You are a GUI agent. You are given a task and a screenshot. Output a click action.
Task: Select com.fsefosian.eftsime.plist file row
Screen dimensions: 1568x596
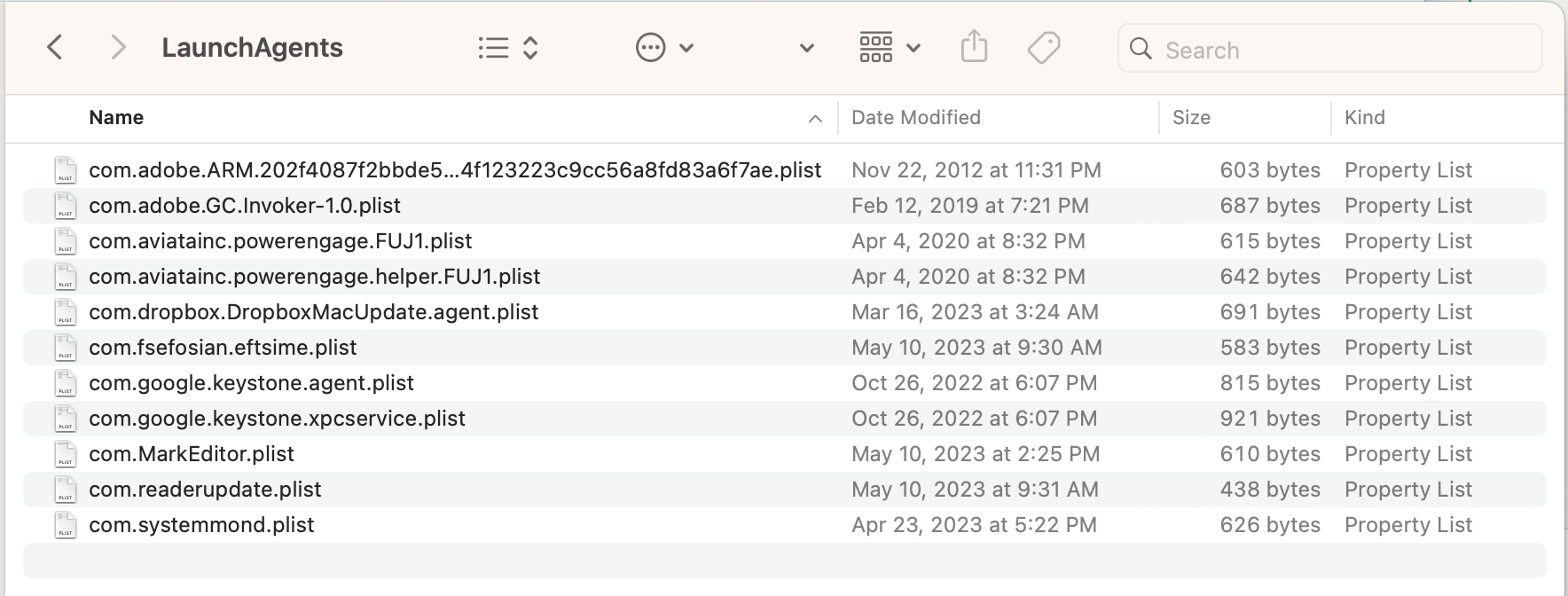tap(223, 348)
